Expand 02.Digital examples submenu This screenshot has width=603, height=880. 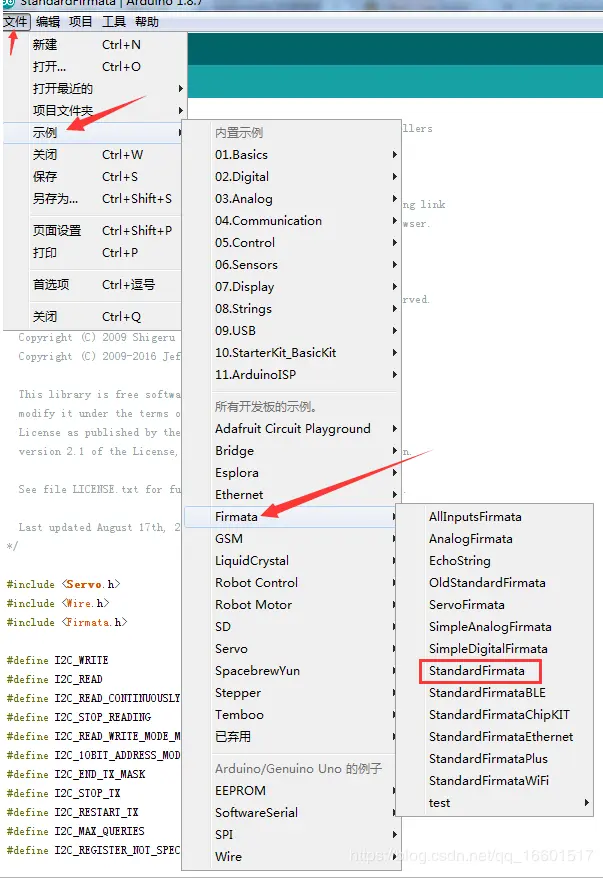pyautogui.click(x=291, y=176)
